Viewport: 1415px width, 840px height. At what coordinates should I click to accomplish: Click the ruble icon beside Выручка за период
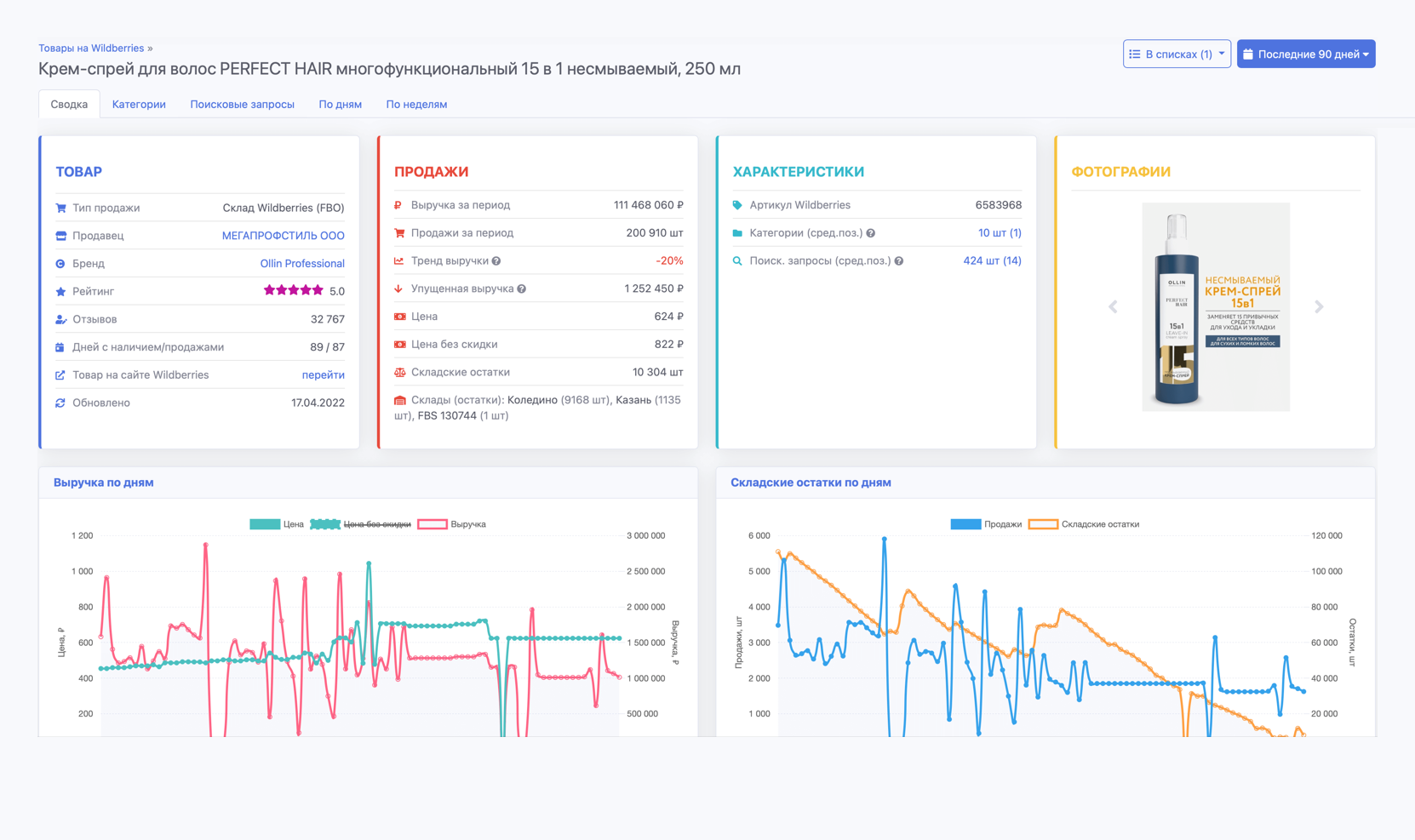tap(398, 205)
